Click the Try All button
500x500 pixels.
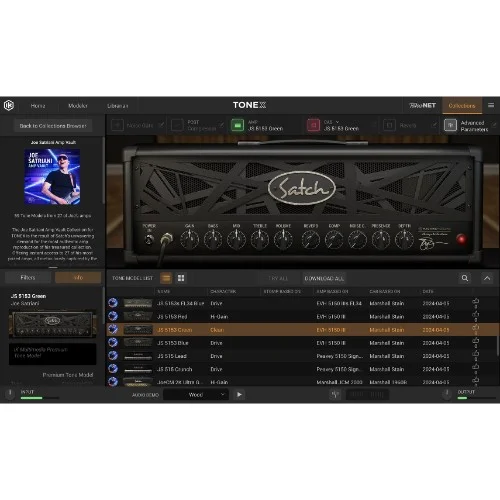tap(278, 278)
